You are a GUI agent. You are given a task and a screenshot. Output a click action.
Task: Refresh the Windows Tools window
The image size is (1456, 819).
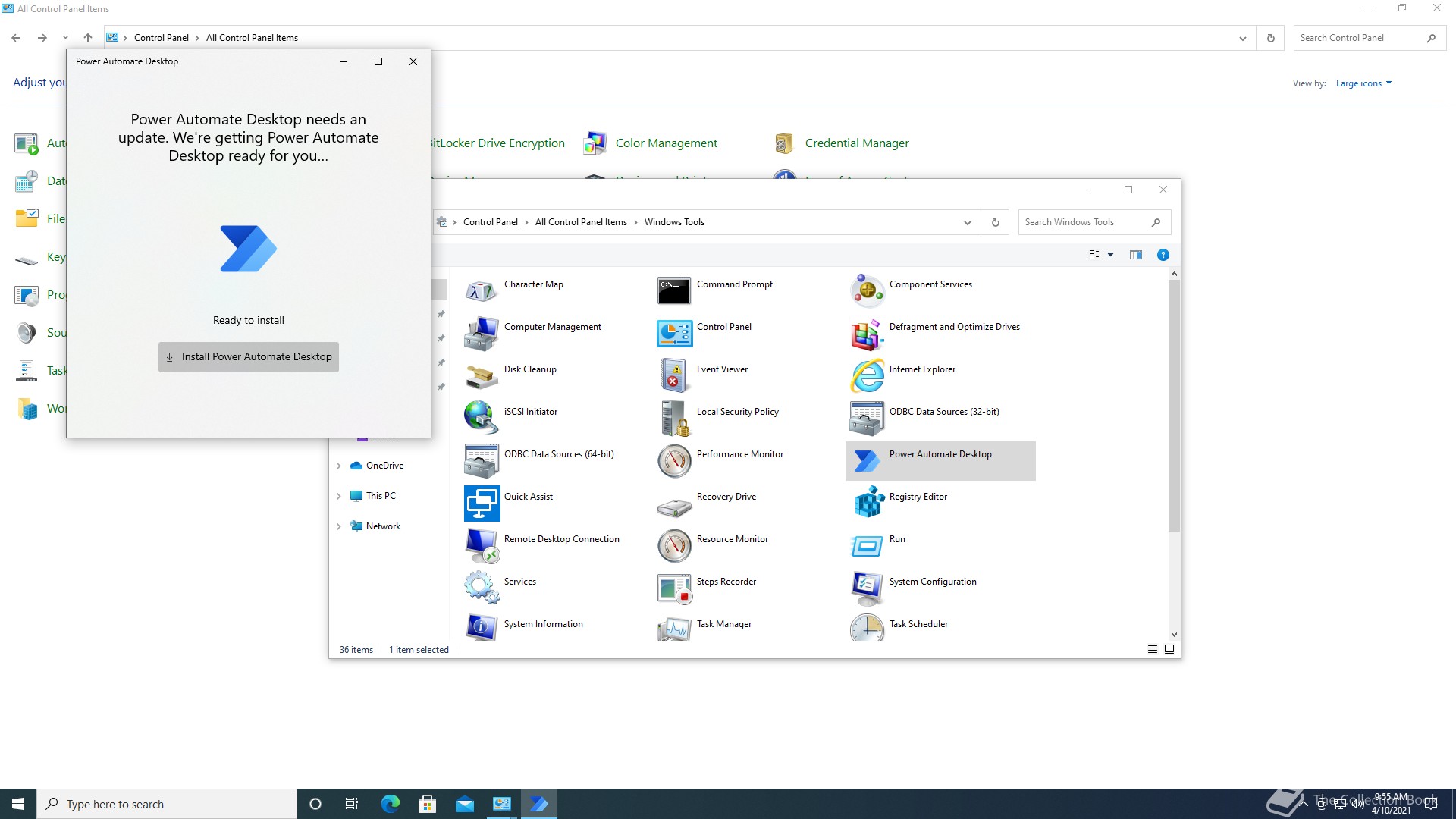[995, 222]
